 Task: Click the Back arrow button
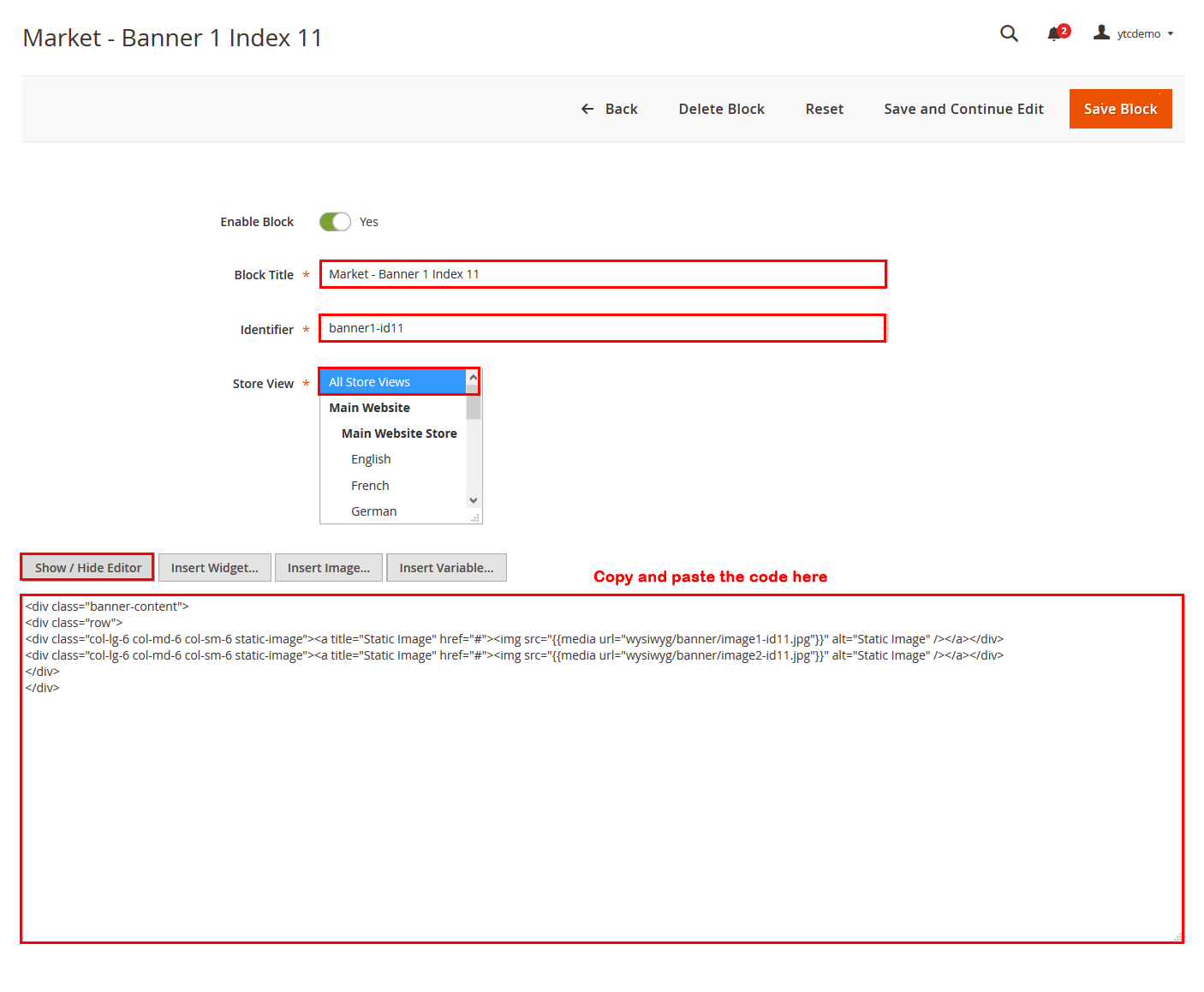tap(609, 109)
